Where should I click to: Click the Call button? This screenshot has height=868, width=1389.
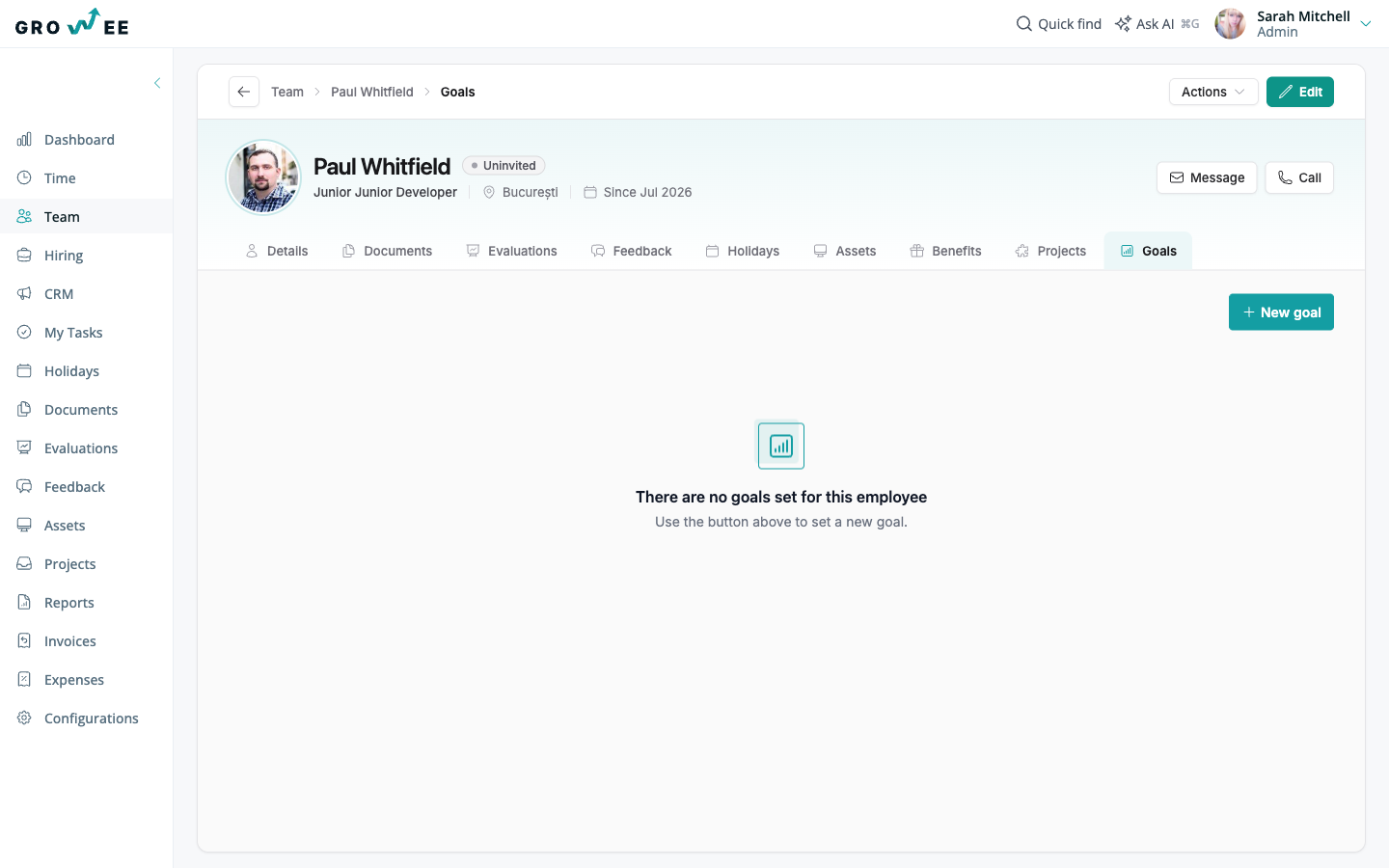tap(1299, 177)
